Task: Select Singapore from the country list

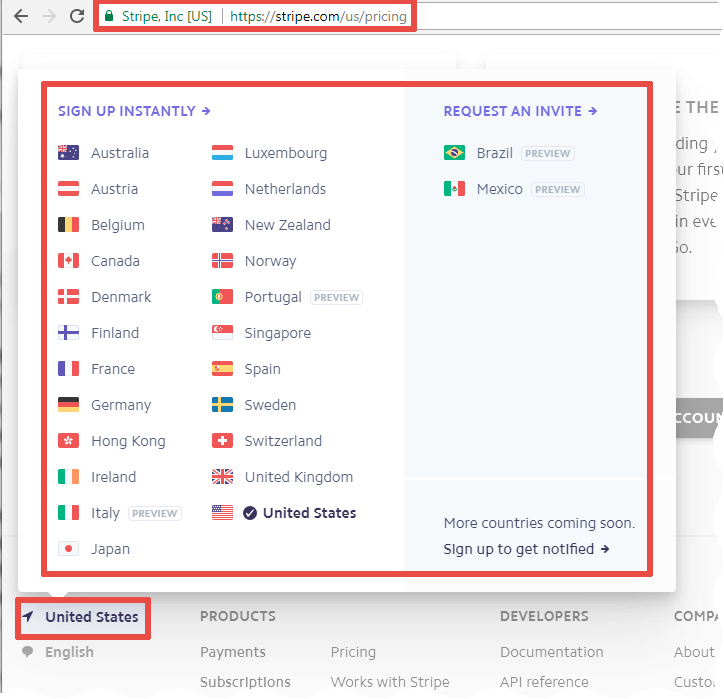Action: [x=278, y=333]
